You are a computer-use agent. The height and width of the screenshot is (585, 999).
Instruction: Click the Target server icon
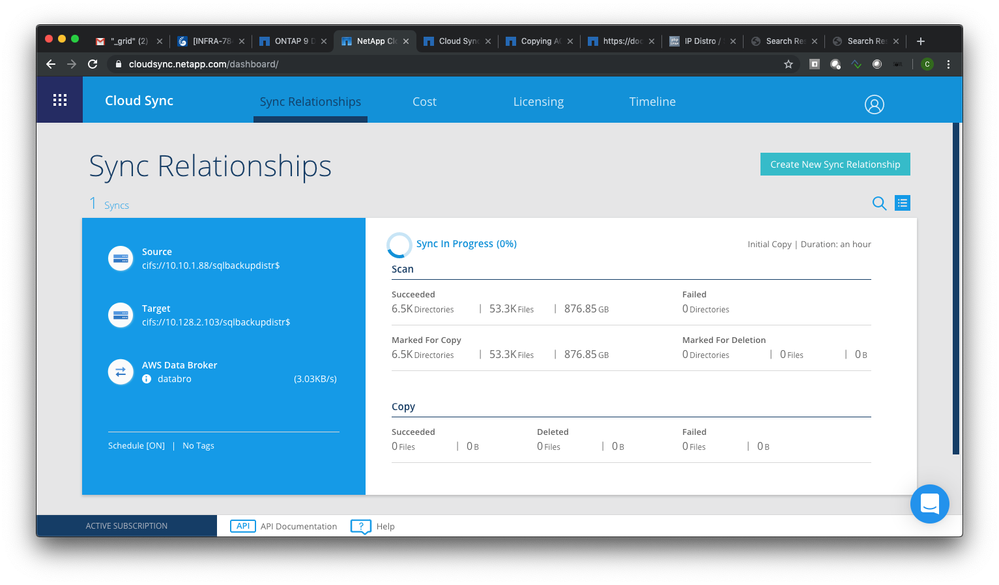pos(120,315)
